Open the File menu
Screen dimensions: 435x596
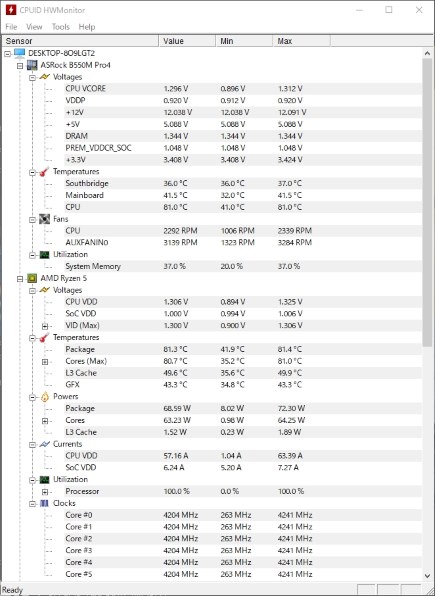[11, 27]
